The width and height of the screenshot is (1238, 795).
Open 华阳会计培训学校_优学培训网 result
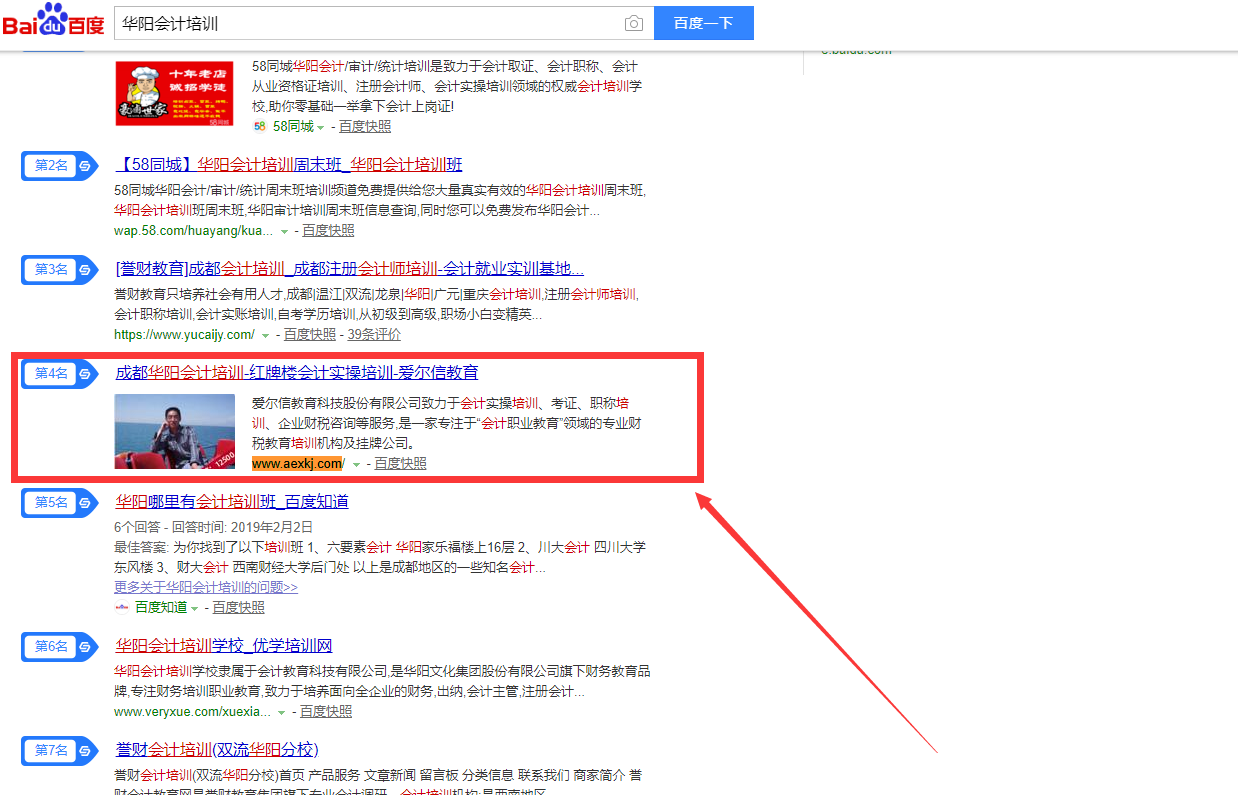(x=224, y=646)
